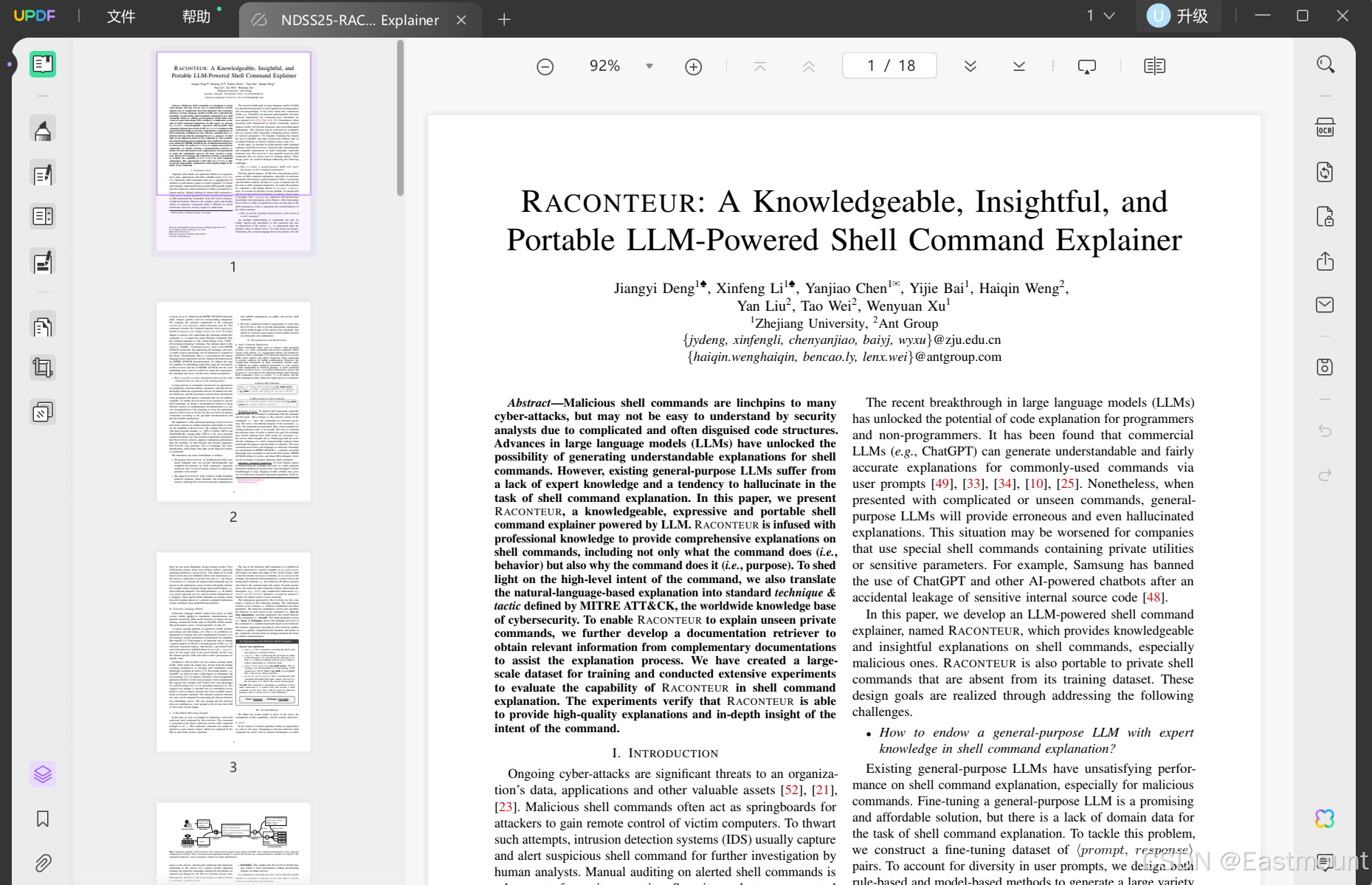Jump to the last page
1372x885 pixels.
1019,66
